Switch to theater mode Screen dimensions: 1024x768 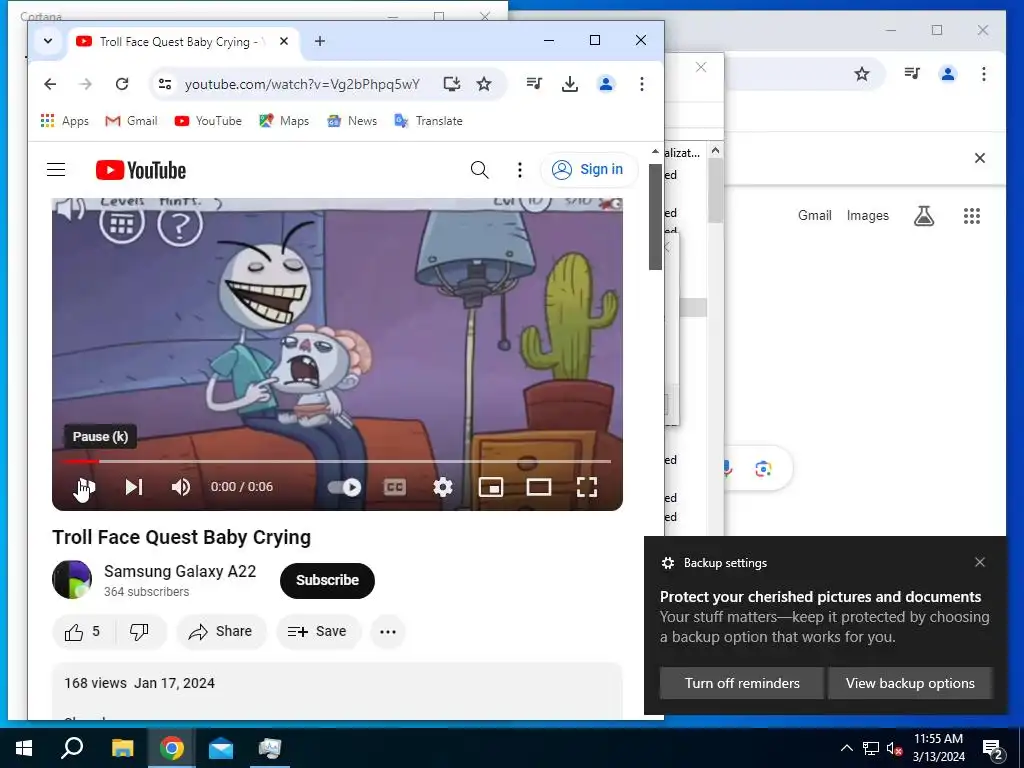click(x=539, y=487)
